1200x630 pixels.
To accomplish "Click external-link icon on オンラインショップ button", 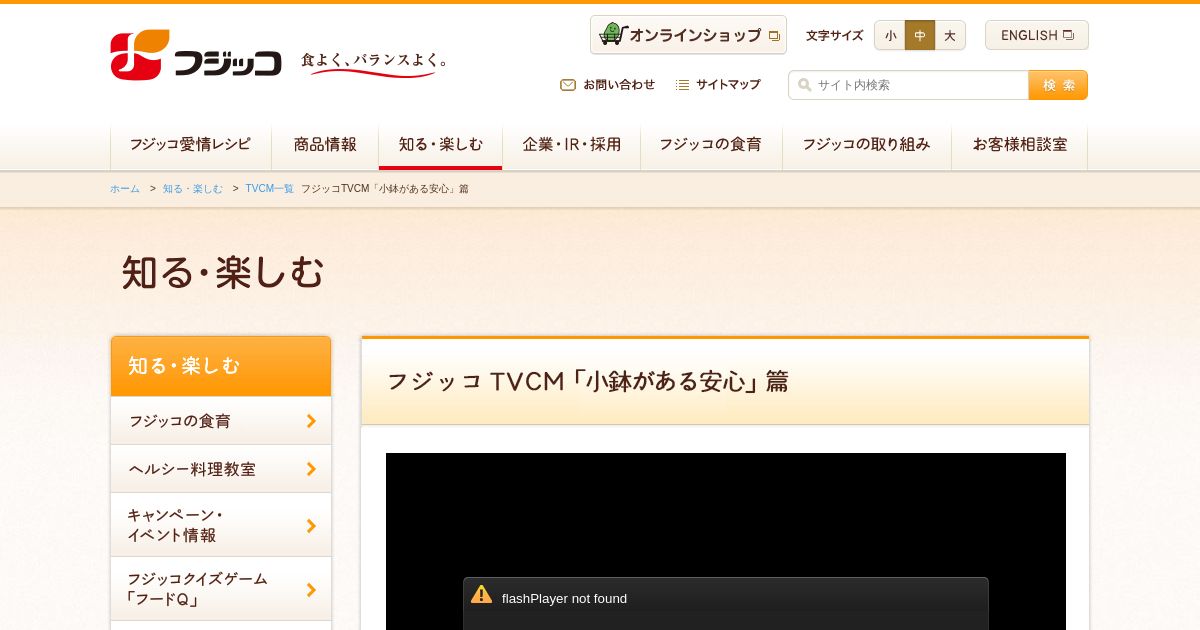I will click(774, 36).
